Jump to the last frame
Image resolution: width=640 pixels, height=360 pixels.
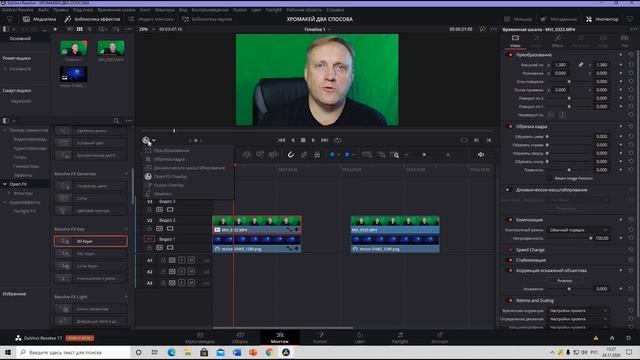(324, 140)
